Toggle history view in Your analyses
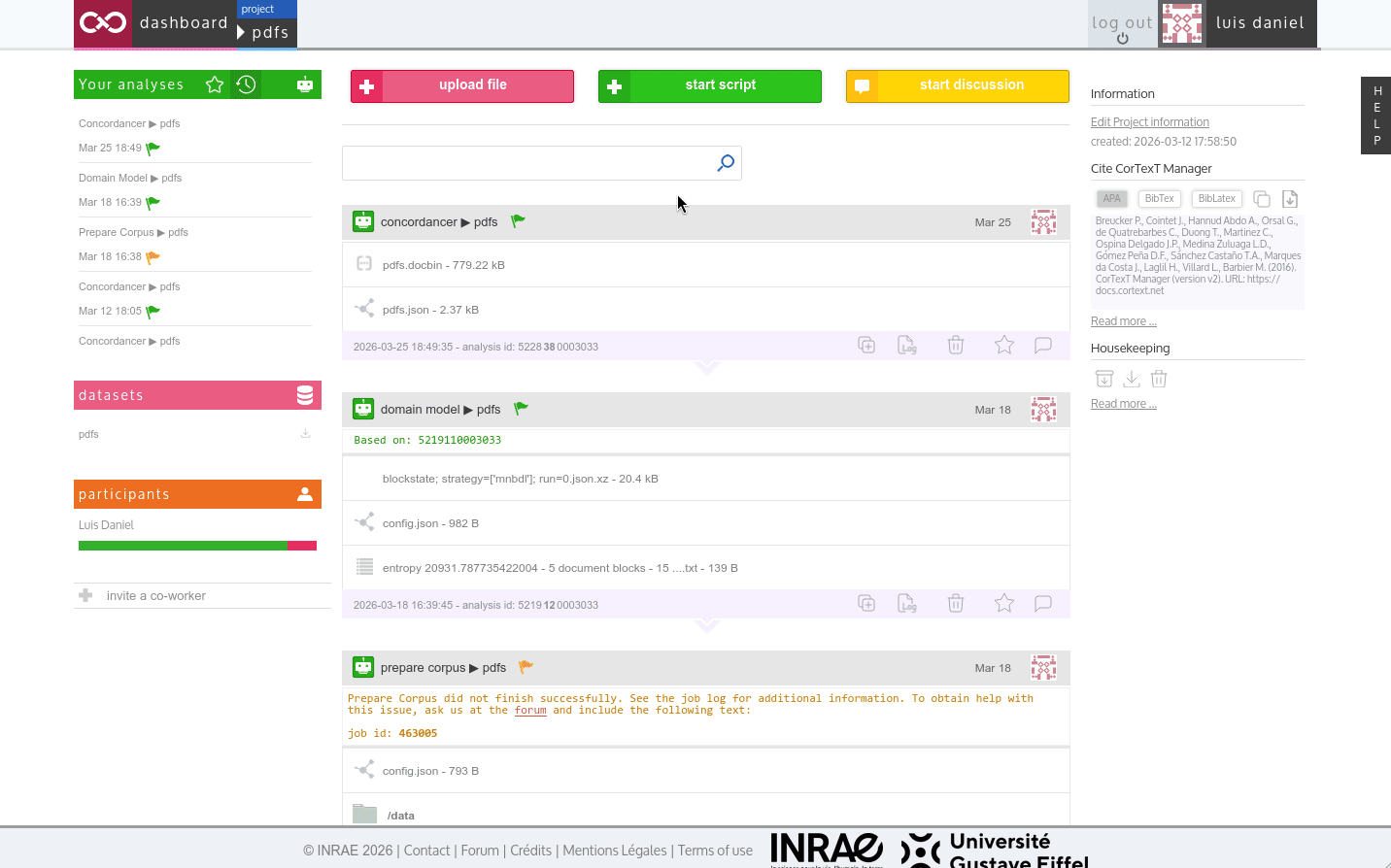 tap(247, 84)
